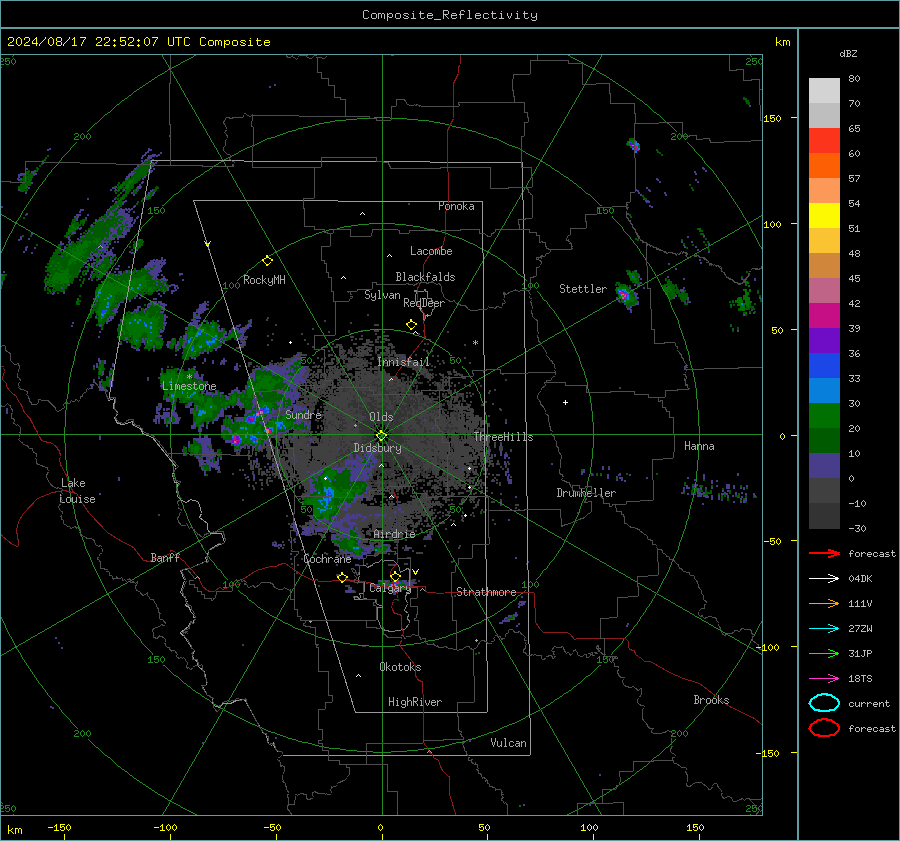Click the current legend label text
This screenshot has width=900, height=841.
click(869, 703)
